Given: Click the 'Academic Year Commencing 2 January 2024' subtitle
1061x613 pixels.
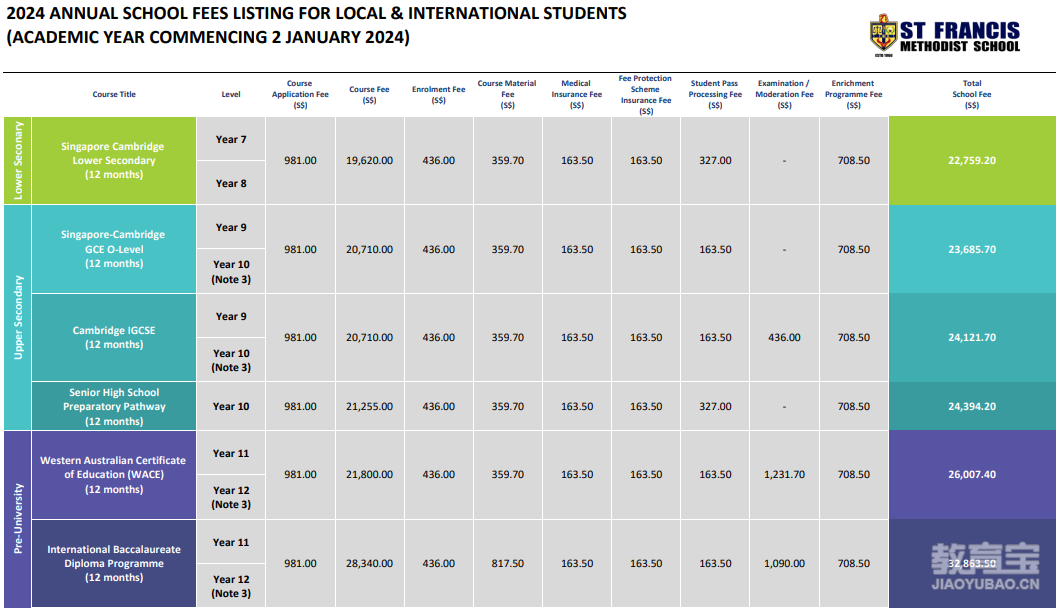Looking at the screenshot, I should [208, 37].
